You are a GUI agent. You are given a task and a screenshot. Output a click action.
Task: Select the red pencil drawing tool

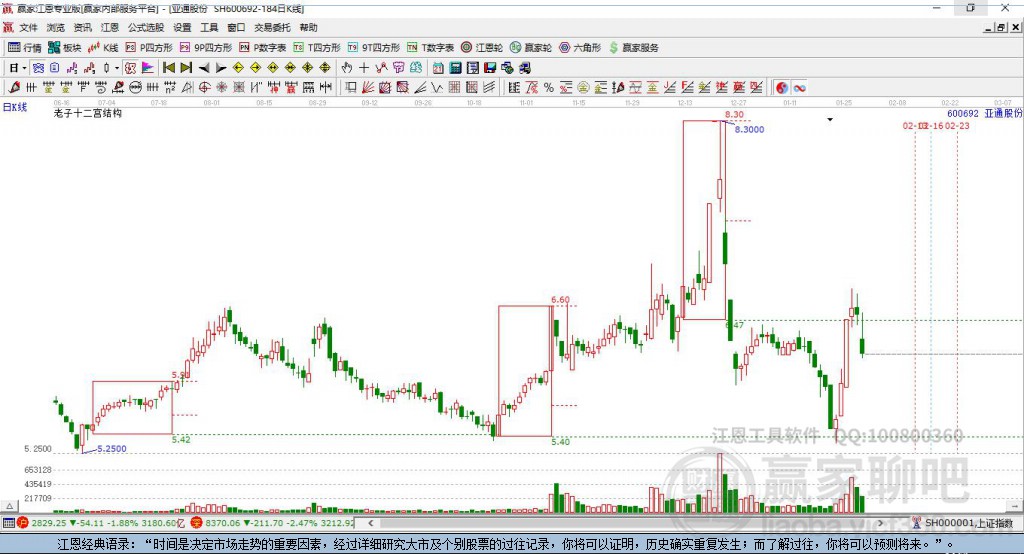[x=14, y=88]
